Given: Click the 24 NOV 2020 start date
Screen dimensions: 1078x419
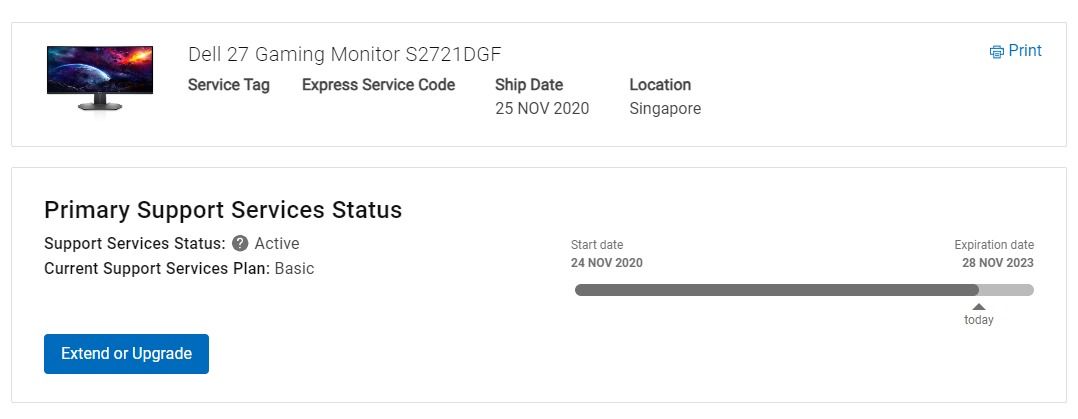Looking at the screenshot, I should point(607,263).
